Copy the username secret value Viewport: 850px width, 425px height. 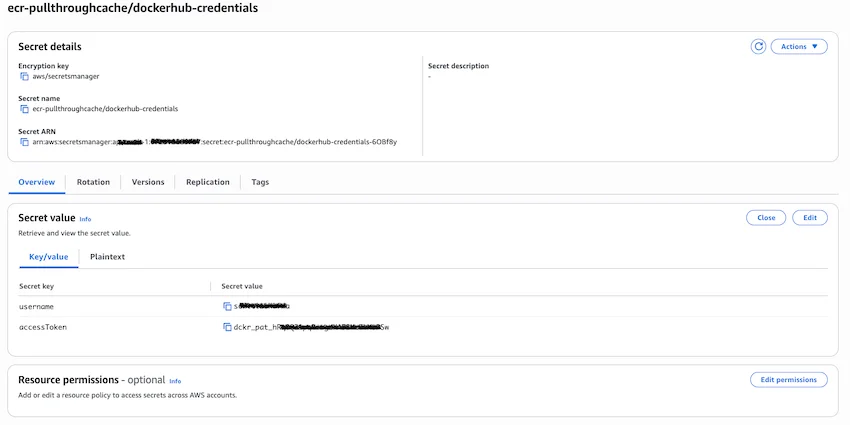tap(227, 306)
